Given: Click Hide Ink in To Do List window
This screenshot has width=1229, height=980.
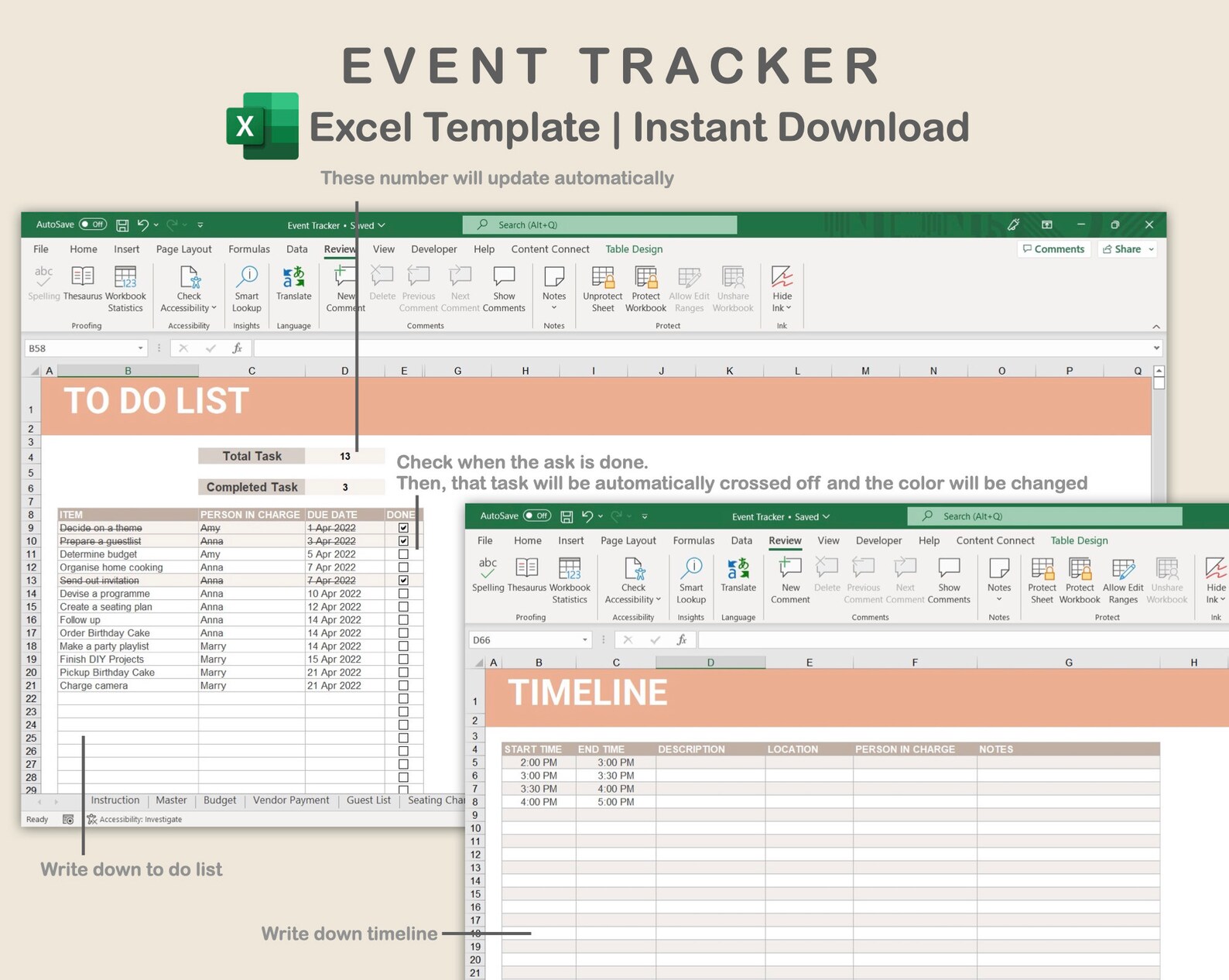Looking at the screenshot, I should (782, 288).
